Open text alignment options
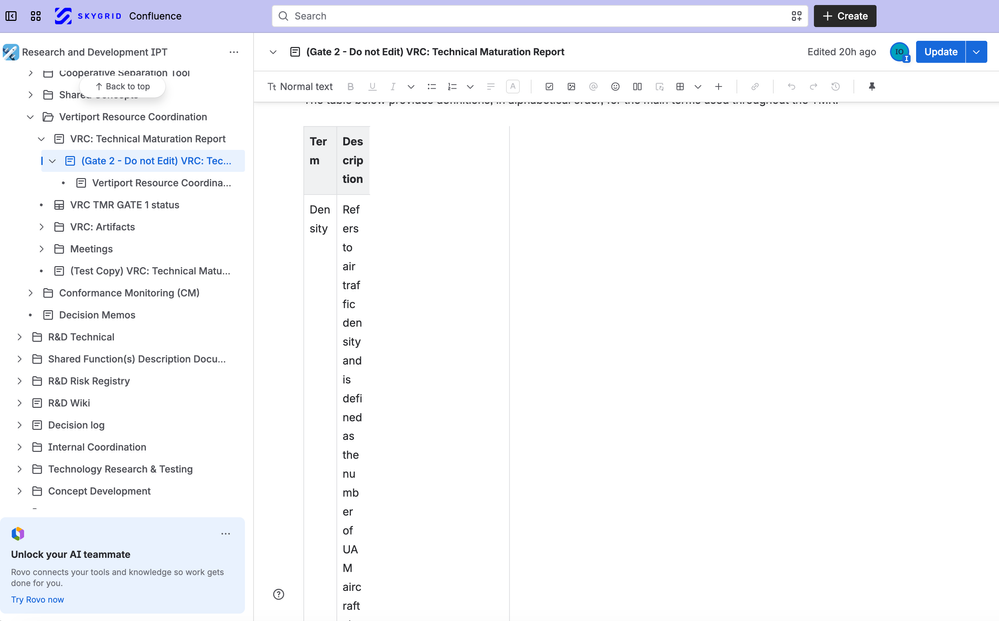Screen dimensions: 999x621 (491, 87)
